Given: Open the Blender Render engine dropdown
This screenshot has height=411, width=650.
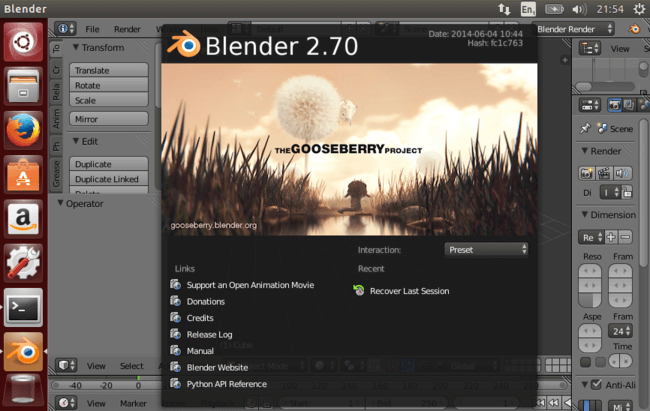Looking at the screenshot, I should tap(573, 29).
